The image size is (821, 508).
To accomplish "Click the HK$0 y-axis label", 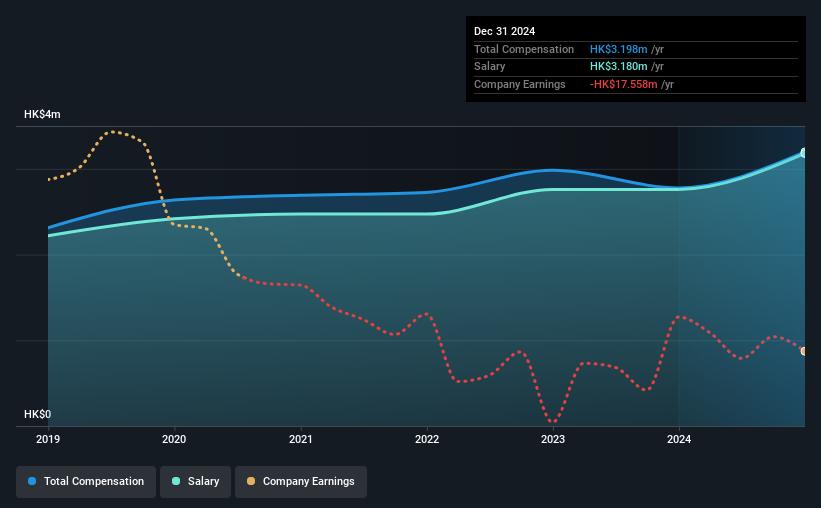I will click(x=38, y=414).
